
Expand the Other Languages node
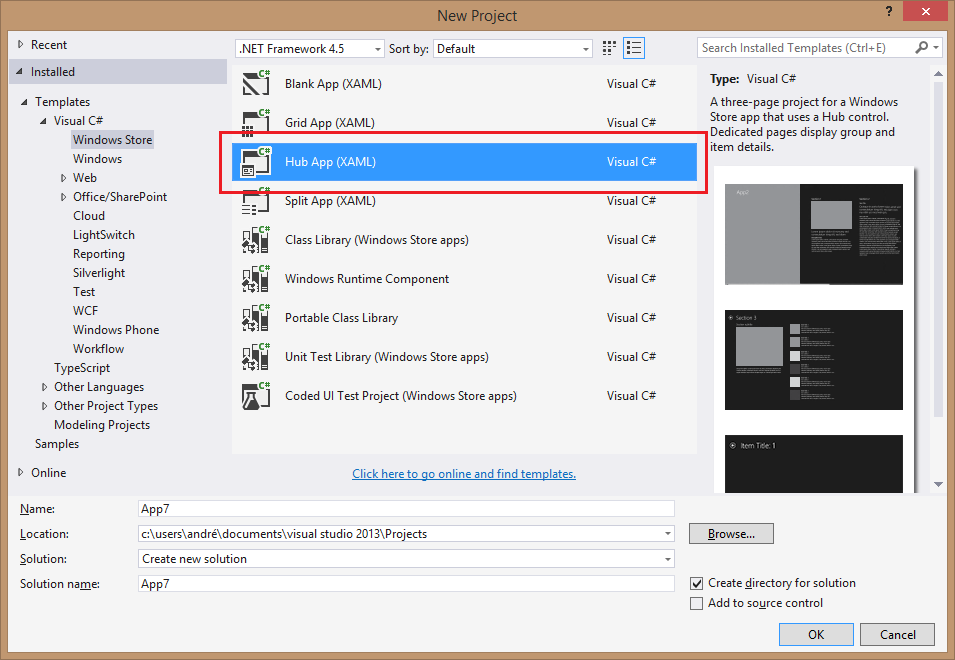pyautogui.click(x=44, y=387)
